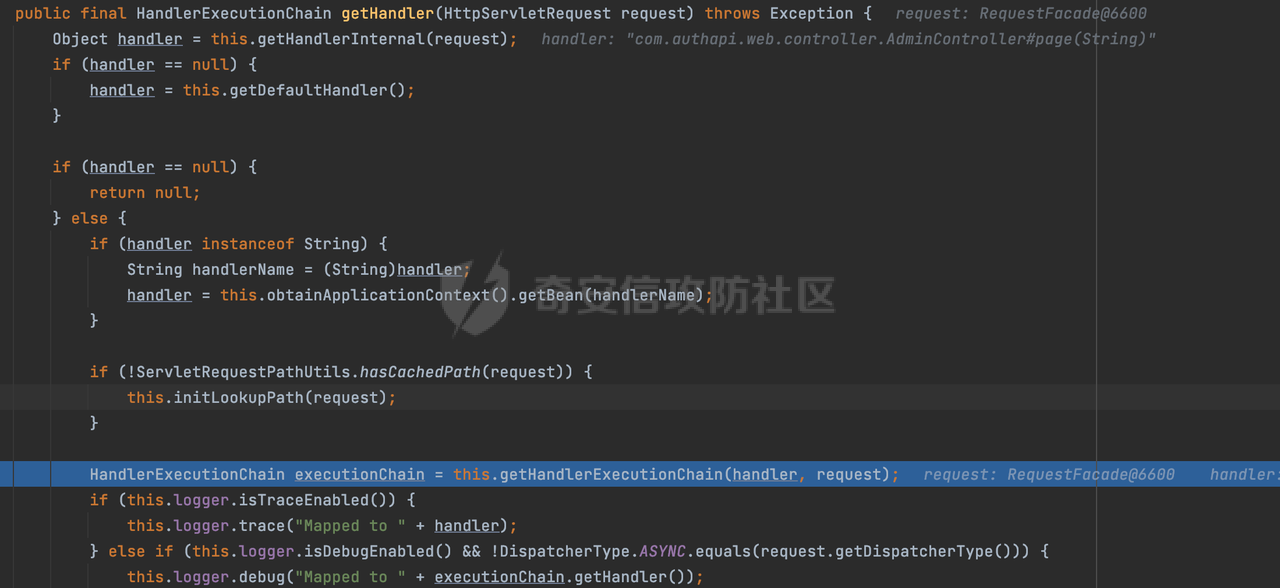Click the executionChain variable on highlighted line
This screenshot has height=588, width=1280.
pyautogui.click(x=359, y=475)
